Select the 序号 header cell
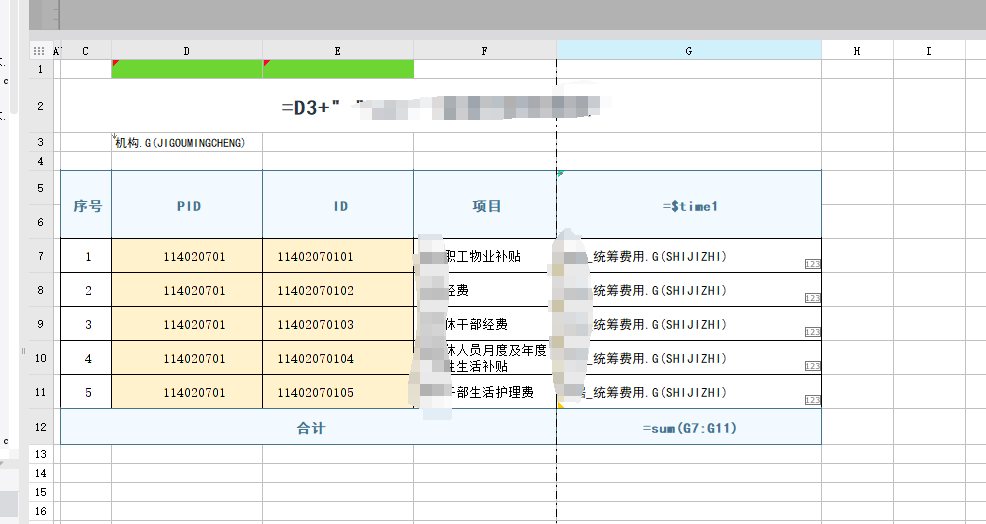 point(86,205)
